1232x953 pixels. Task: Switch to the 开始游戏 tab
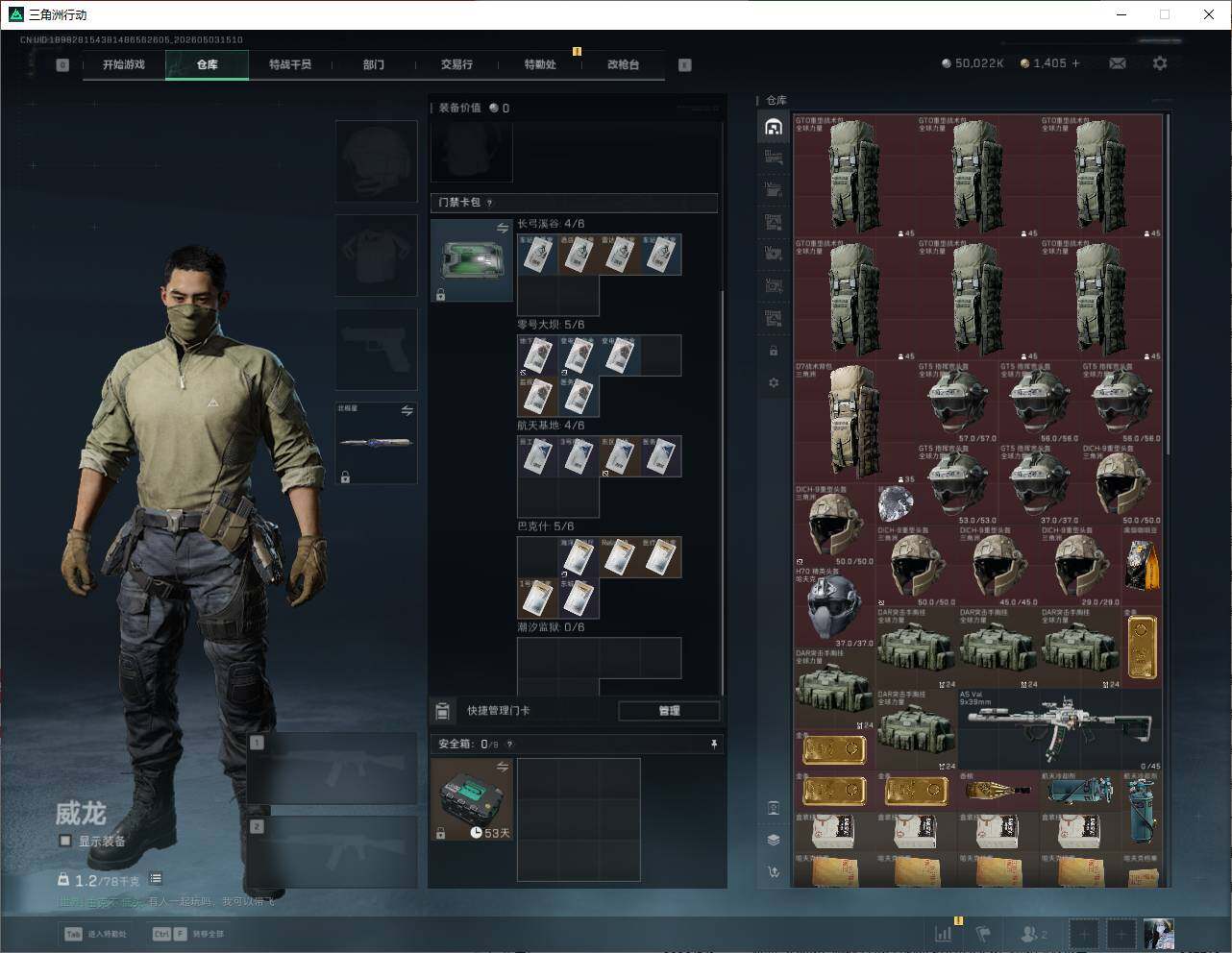[x=124, y=64]
